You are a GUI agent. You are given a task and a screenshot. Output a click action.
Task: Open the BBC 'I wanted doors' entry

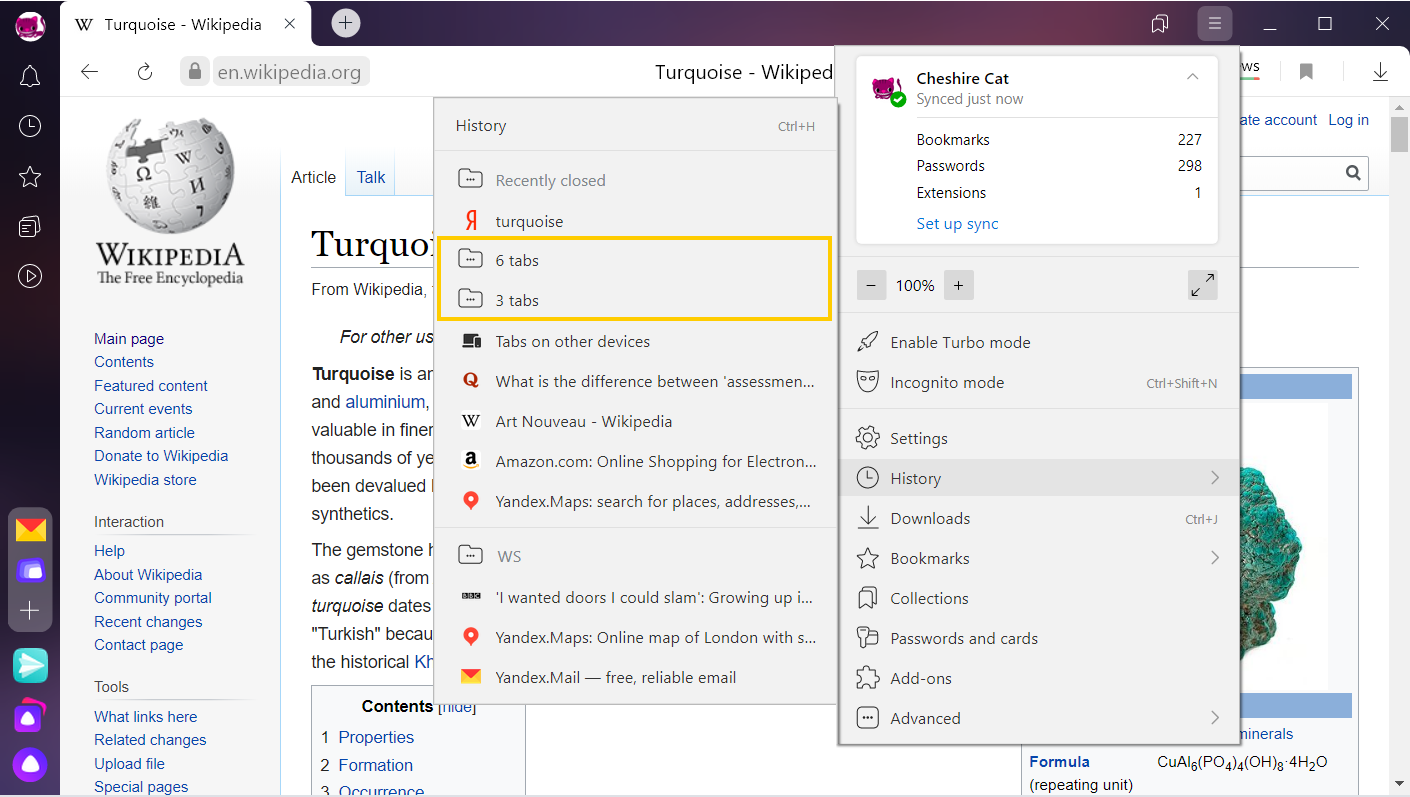[x=634, y=597]
